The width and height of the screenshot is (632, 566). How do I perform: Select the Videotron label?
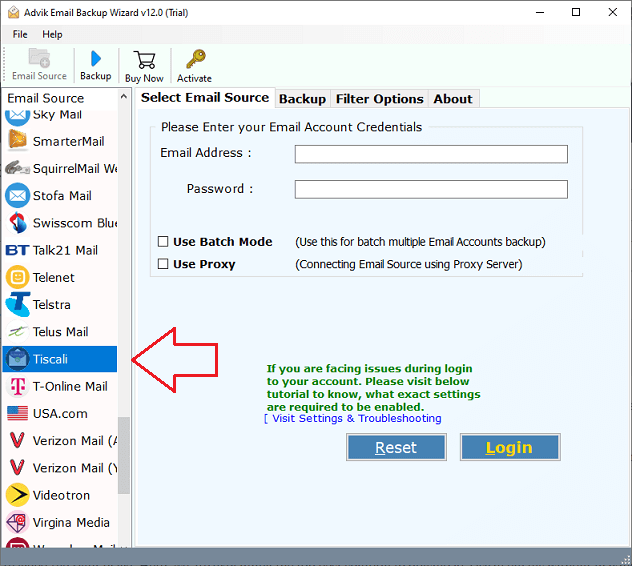pos(61,495)
